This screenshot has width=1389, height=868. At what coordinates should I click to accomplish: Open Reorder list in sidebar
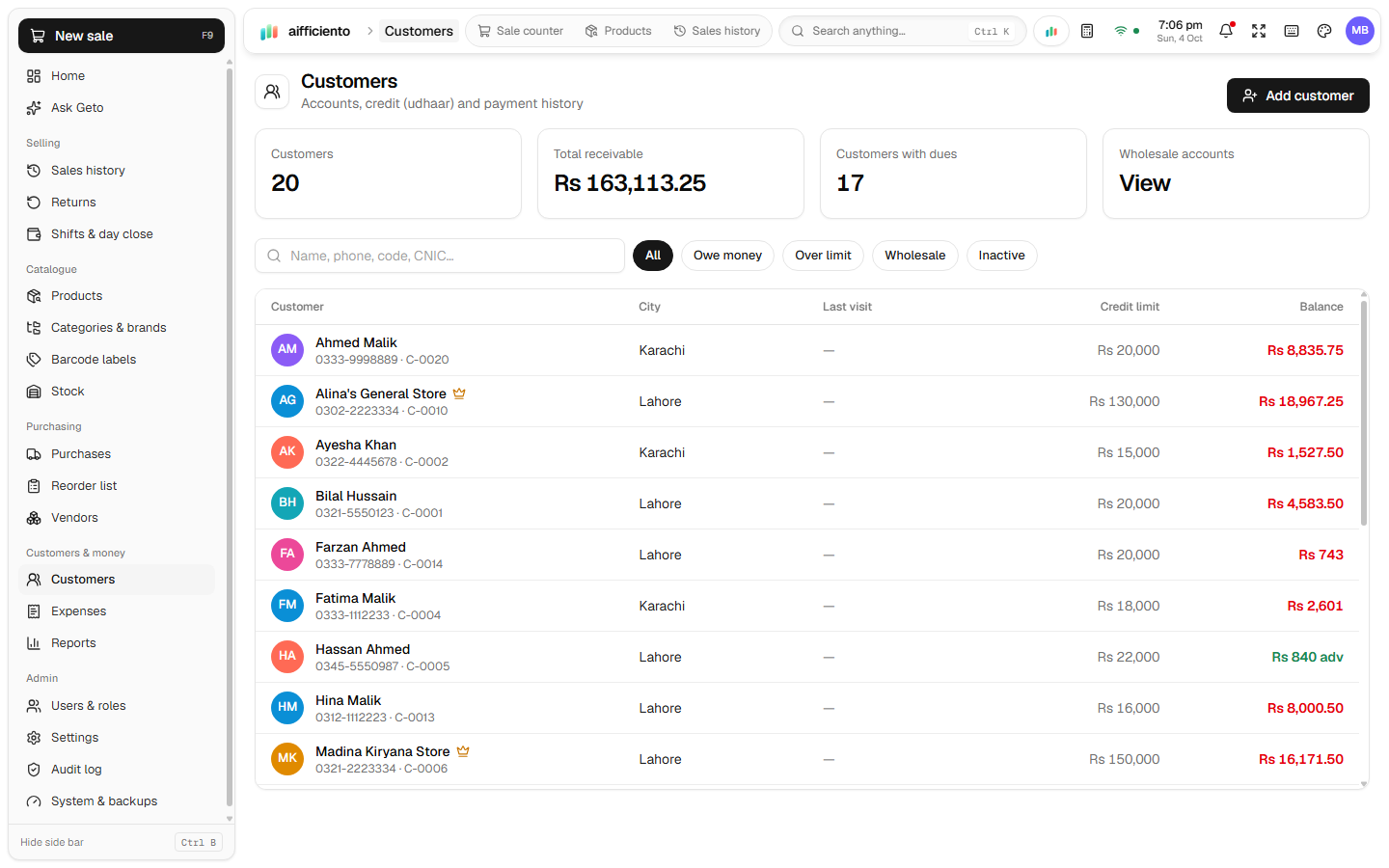[x=117, y=486]
